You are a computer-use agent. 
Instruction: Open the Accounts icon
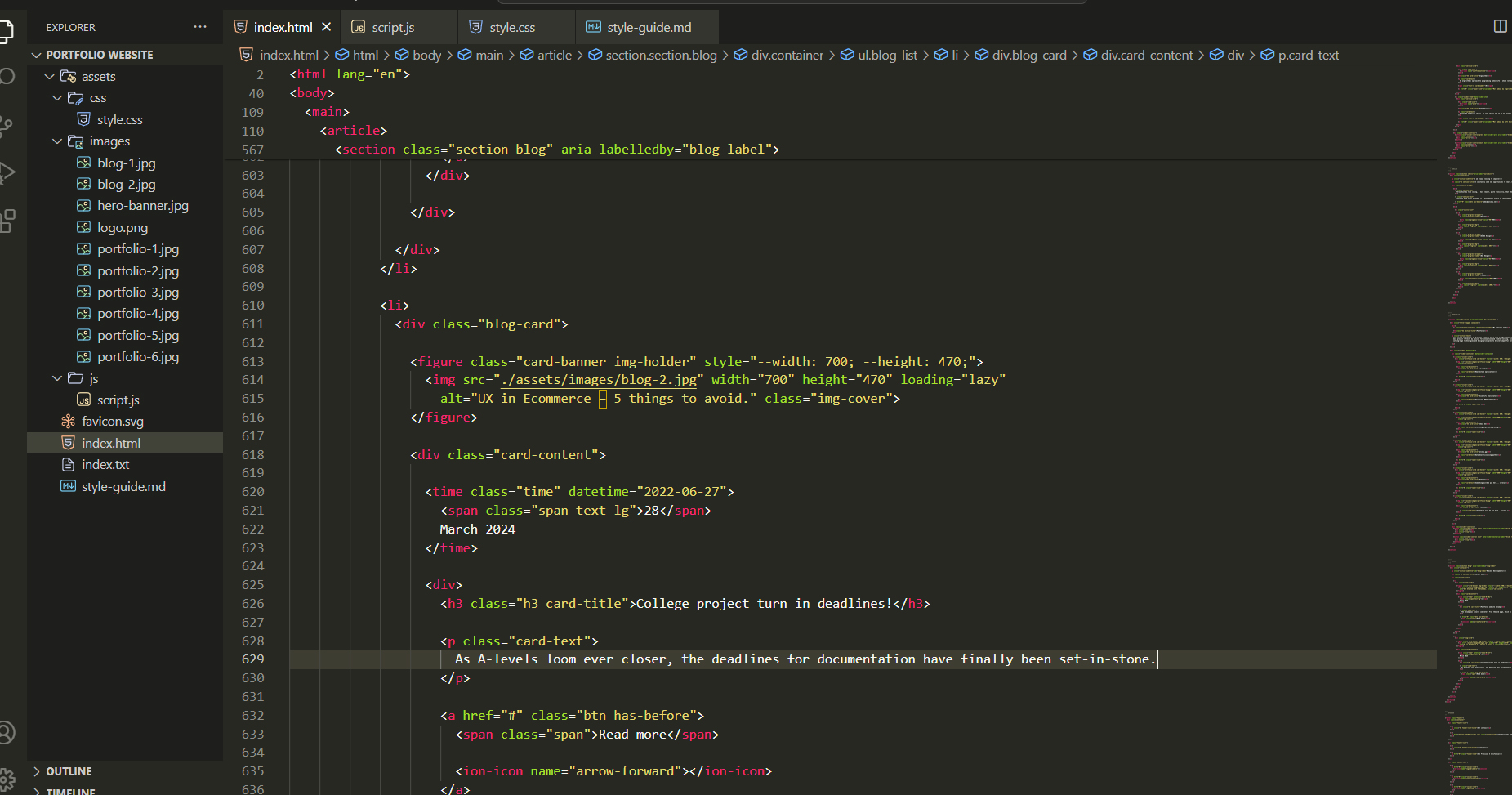point(7,733)
